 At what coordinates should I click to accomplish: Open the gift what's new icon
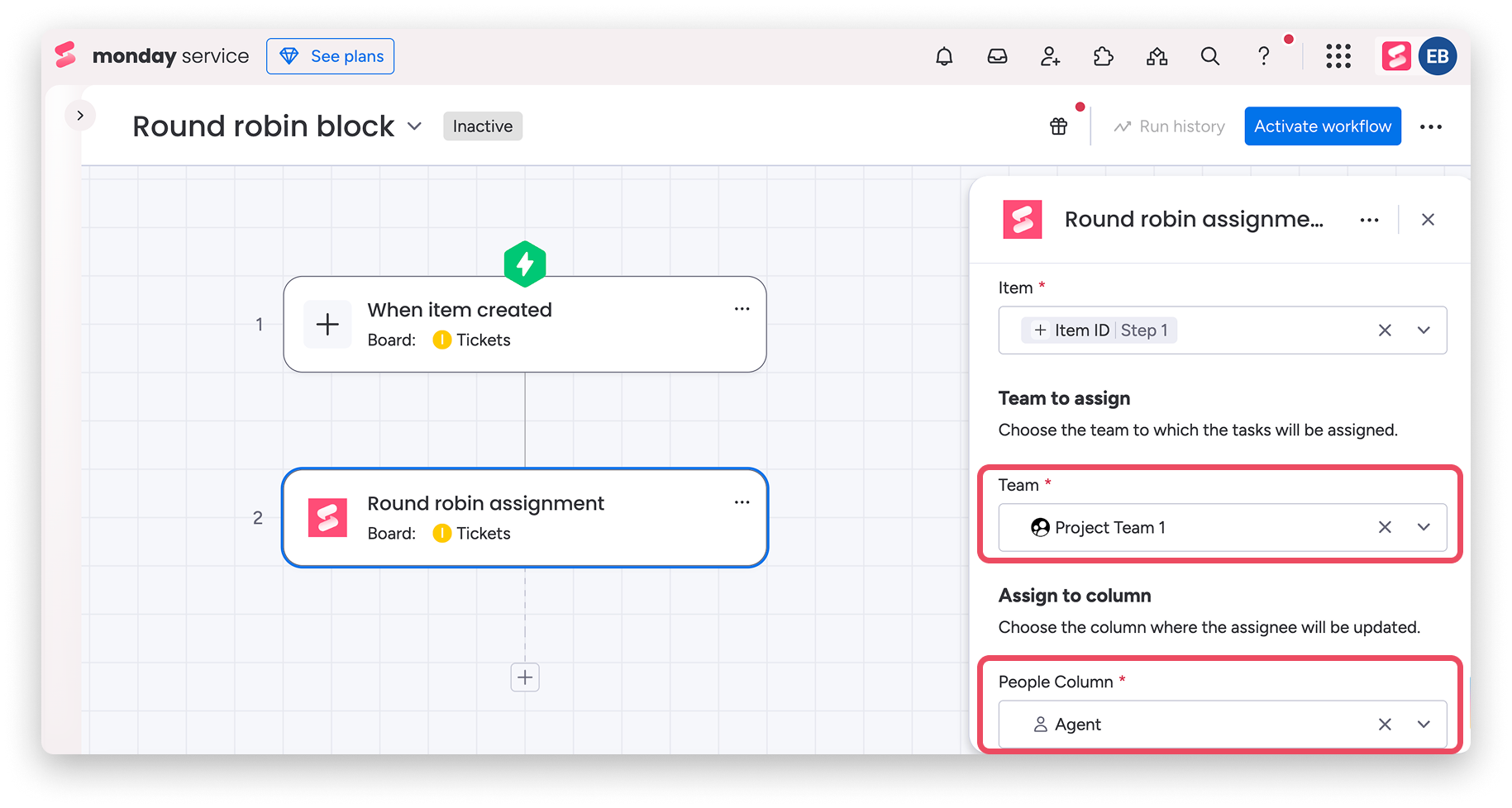(1059, 126)
